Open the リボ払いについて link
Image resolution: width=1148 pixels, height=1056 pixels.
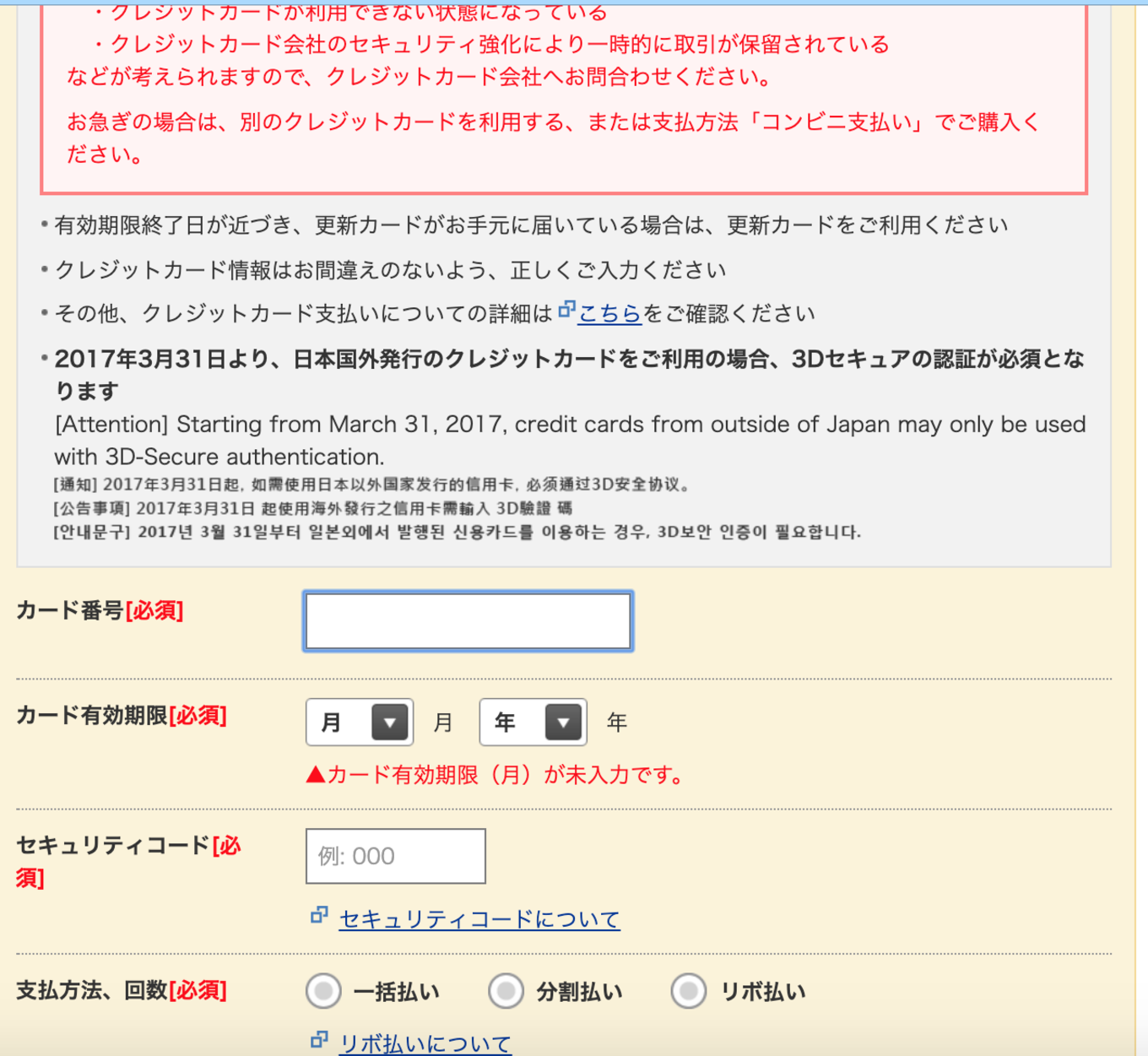click(x=425, y=1043)
